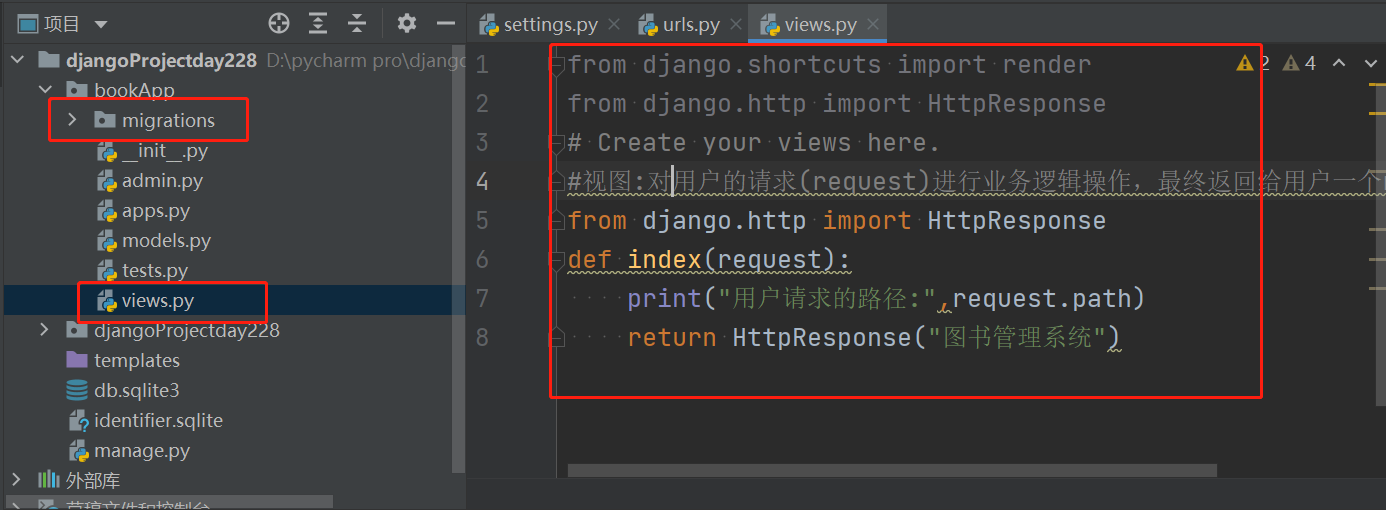Close the settings.py tab
Viewport: 1386px width, 510px height.
[x=614, y=25]
